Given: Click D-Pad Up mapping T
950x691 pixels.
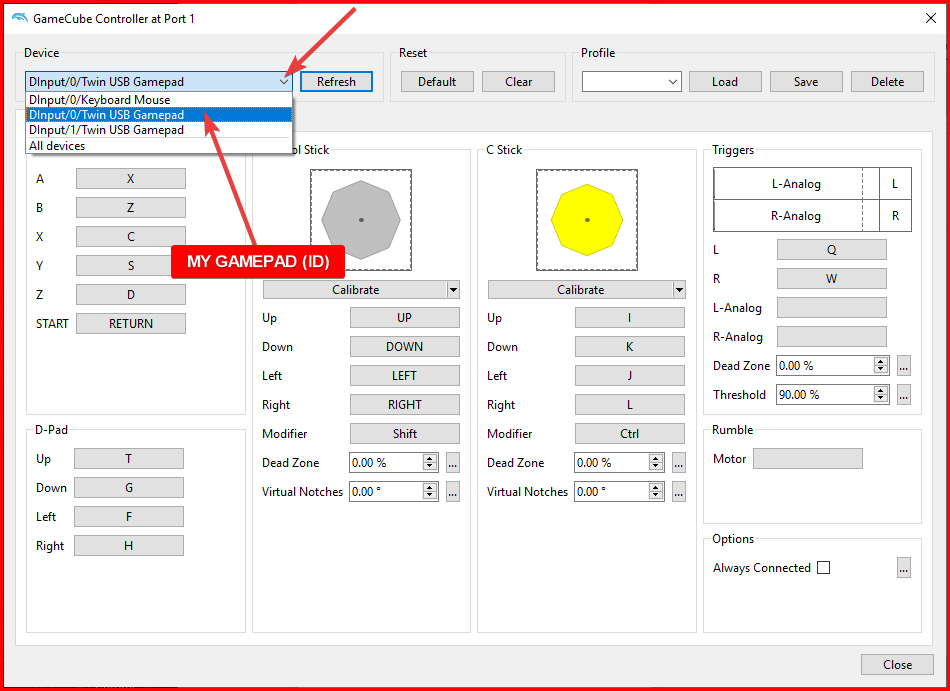Looking at the screenshot, I should point(128,458).
